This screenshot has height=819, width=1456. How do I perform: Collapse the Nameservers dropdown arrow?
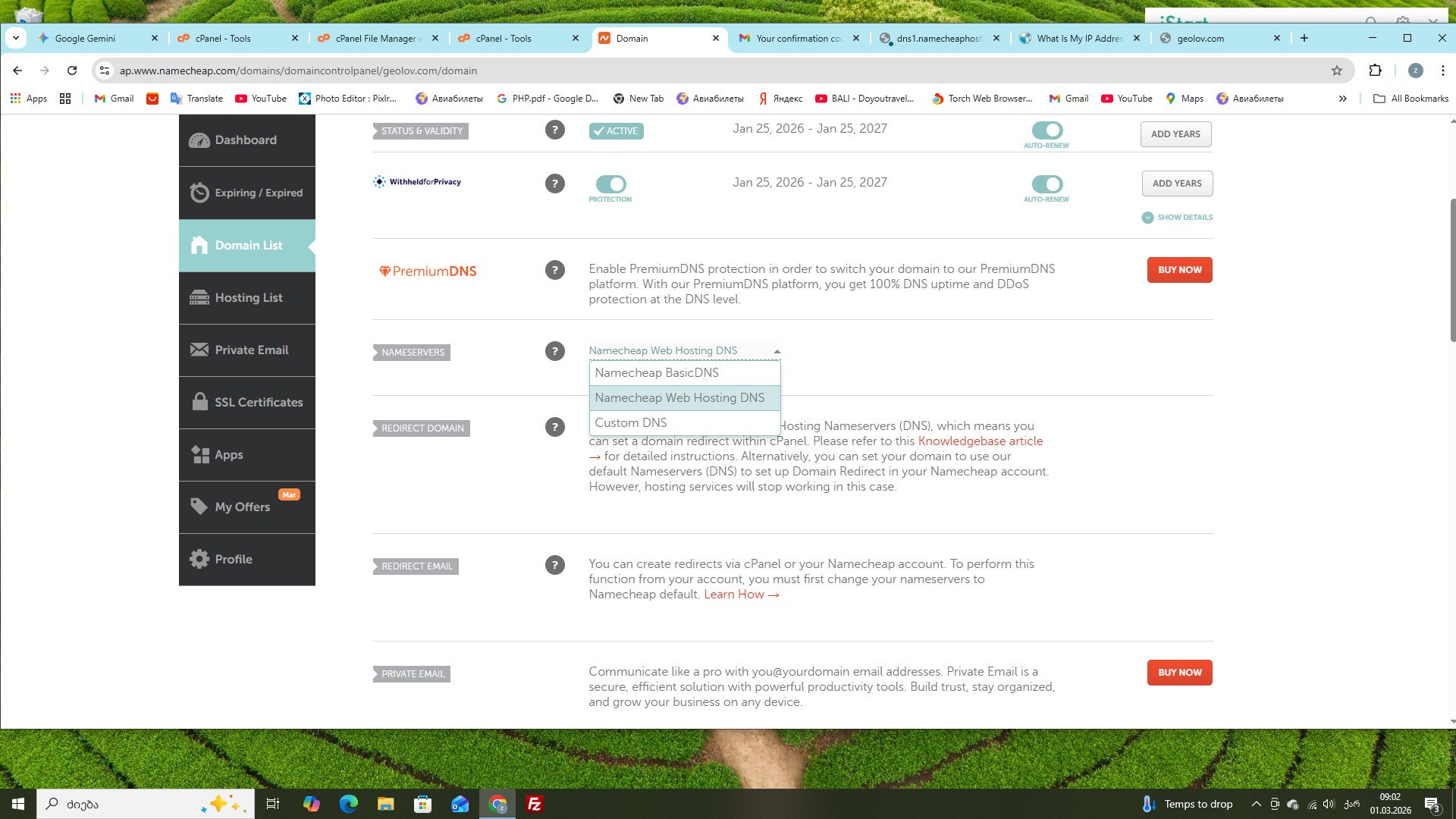(777, 351)
